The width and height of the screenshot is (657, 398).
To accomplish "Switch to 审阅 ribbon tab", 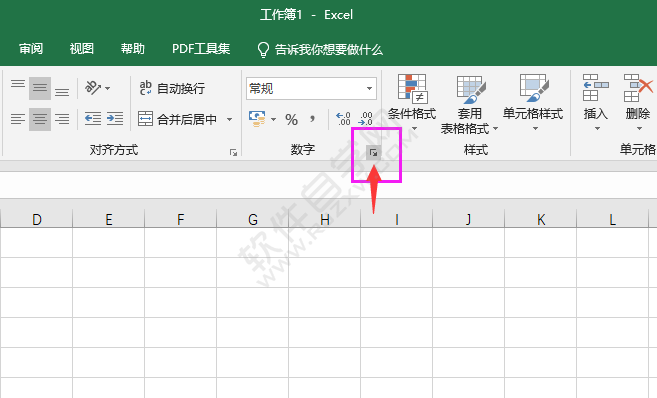I will tap(31, 49).
